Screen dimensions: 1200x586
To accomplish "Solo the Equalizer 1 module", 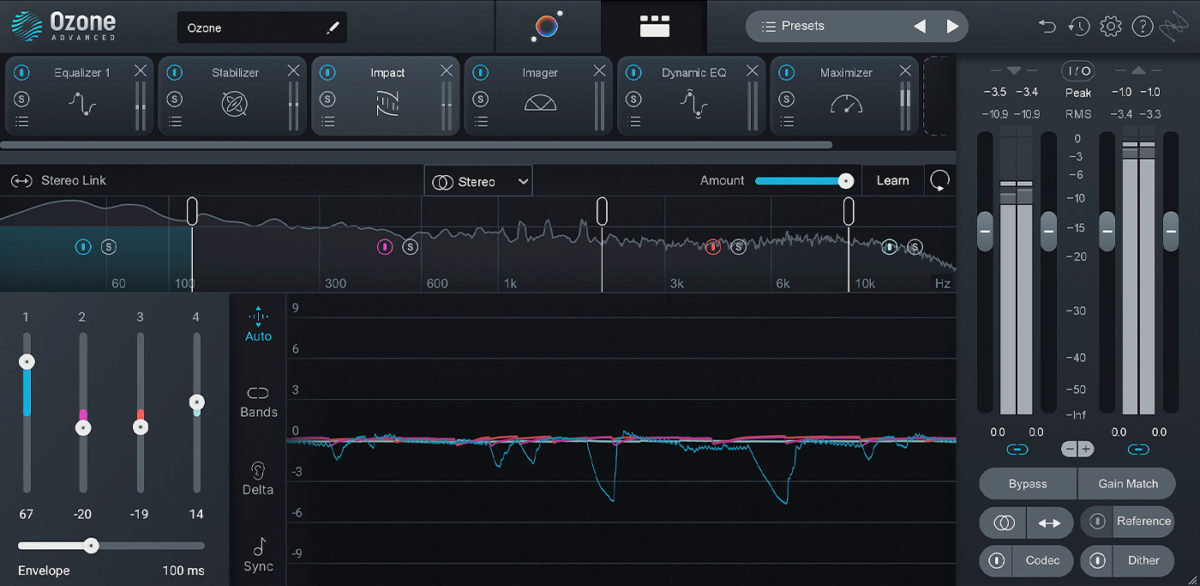I will (22, 99).
